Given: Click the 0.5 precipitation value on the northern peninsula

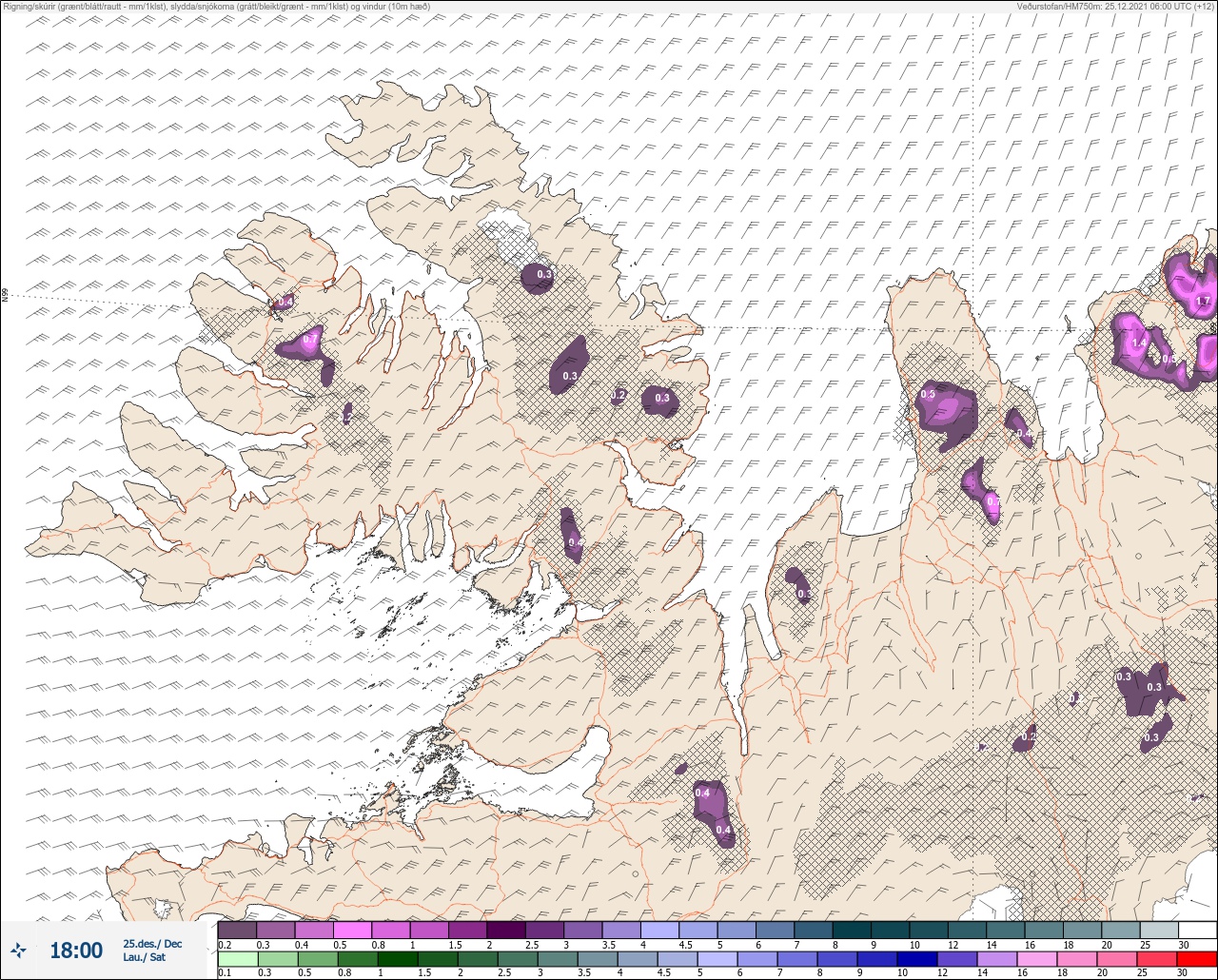Looking at the screenshot, I should click(x=929, y=394).
